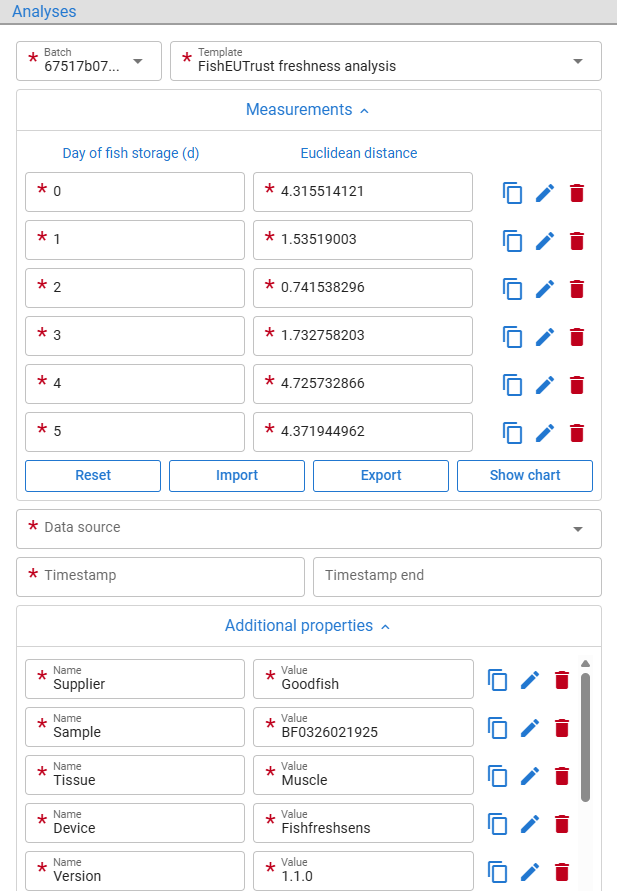Copy the Tissue property row
Screen dimensions: 617x891
click(x=498, y=776)
